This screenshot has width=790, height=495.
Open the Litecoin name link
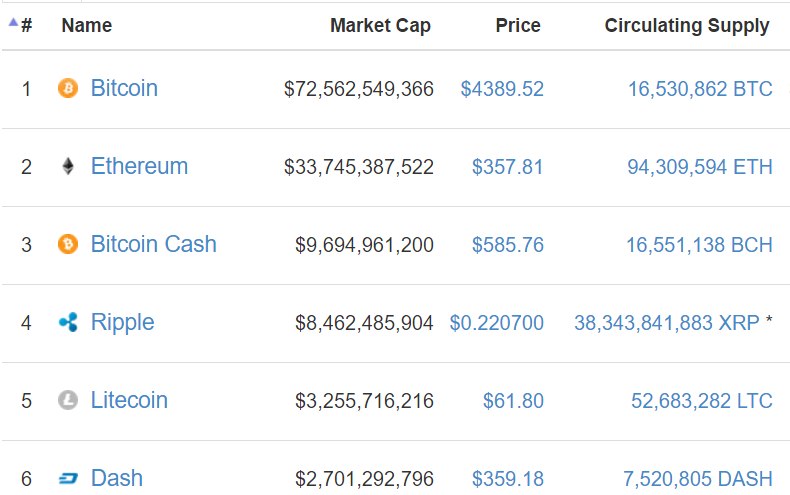coord(129,400)
